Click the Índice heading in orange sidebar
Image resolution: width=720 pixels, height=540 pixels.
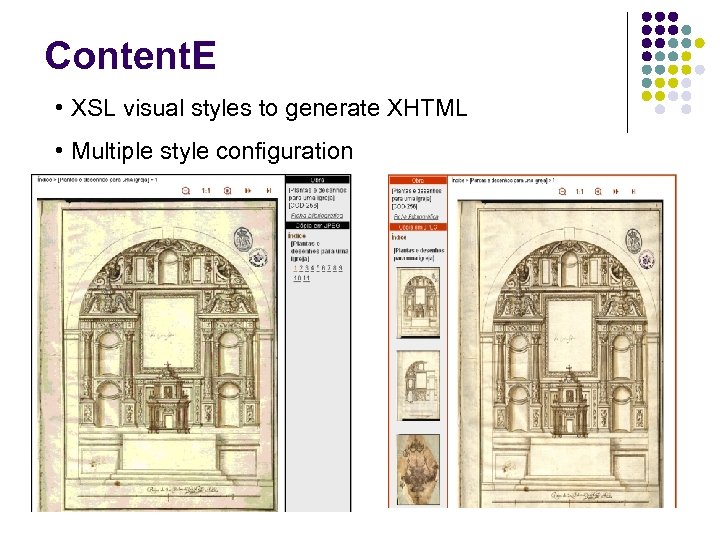(399, 237)
